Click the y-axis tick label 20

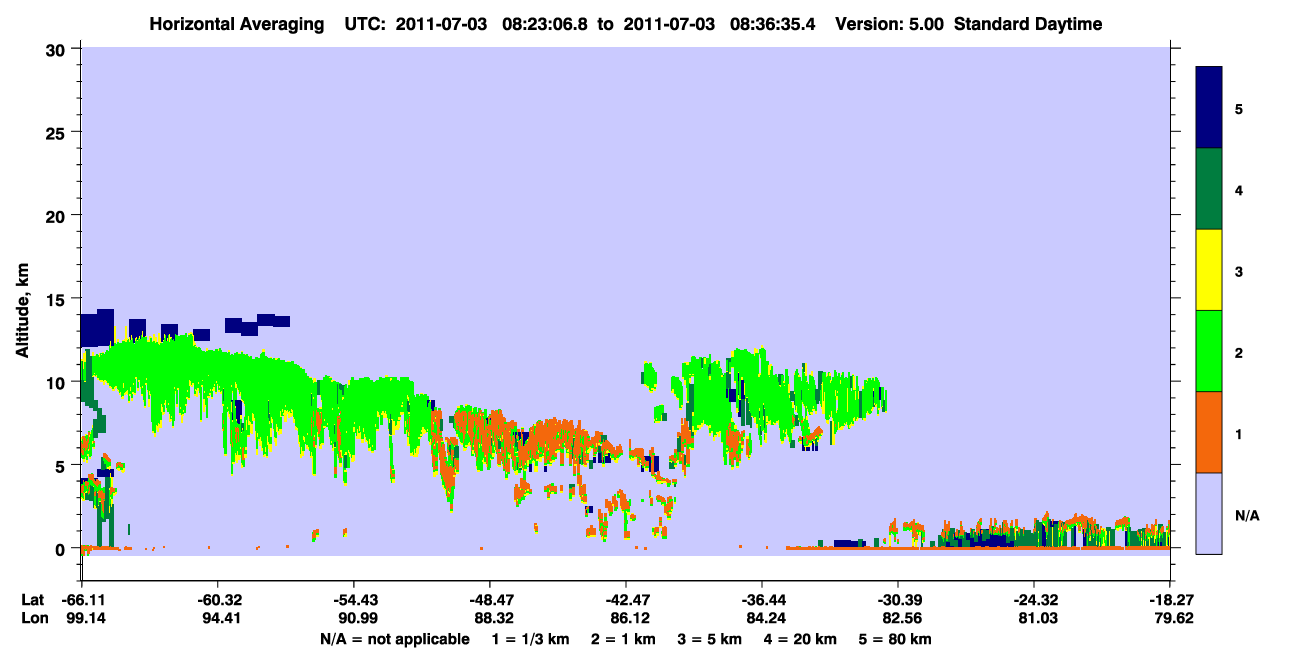[x=58, y=216]
